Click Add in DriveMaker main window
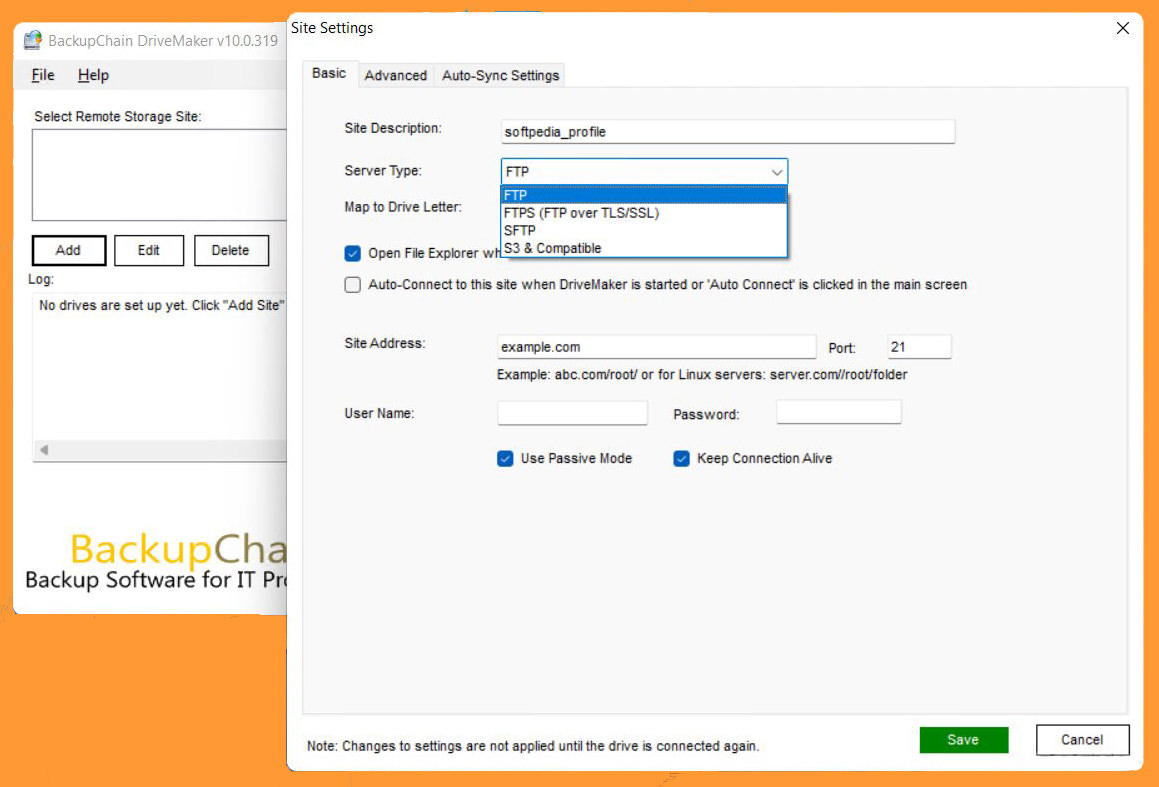The width and height of the screenshot is (1159, 787). click(69, 251)
